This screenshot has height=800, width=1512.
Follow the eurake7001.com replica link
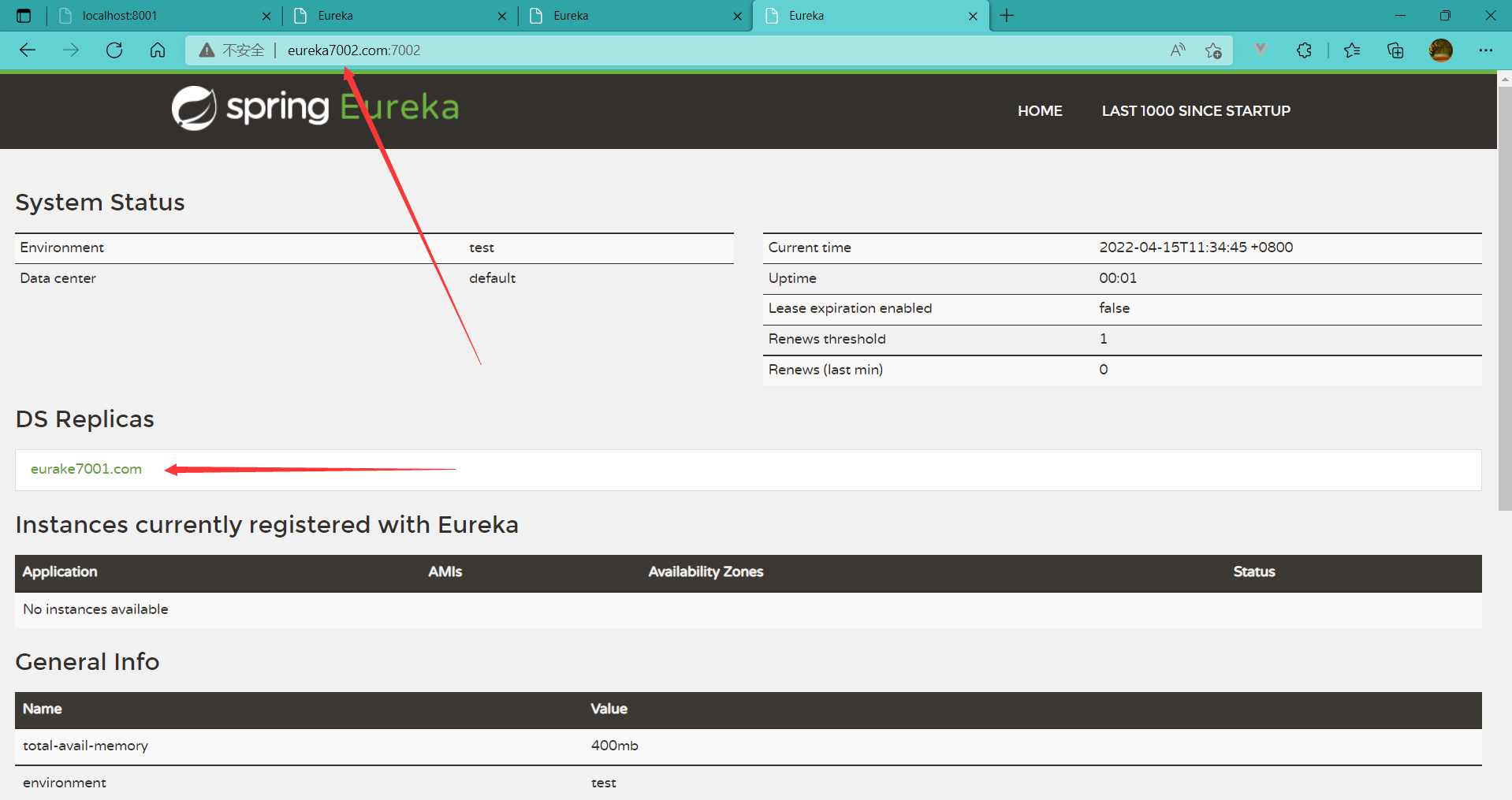pyautogui.click(x=86, y=469)
